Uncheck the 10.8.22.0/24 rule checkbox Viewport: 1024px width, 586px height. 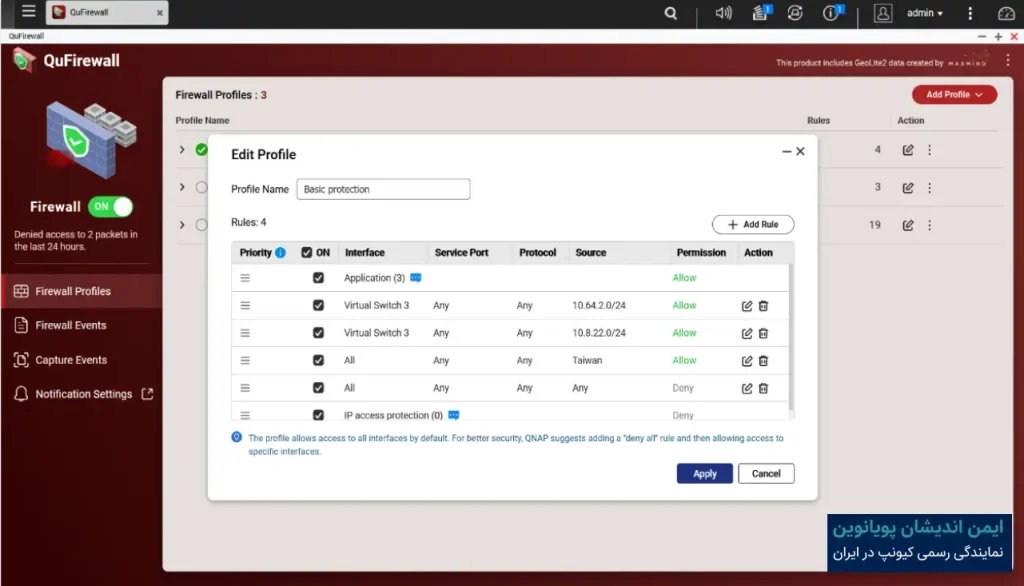coord(318,333)
